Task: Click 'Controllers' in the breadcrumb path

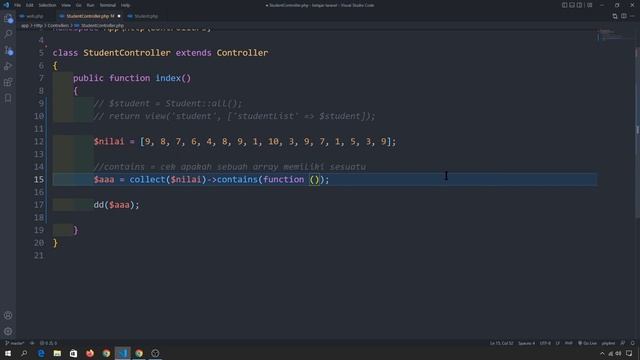Action: pyautogui.click(x=58, y=26)
